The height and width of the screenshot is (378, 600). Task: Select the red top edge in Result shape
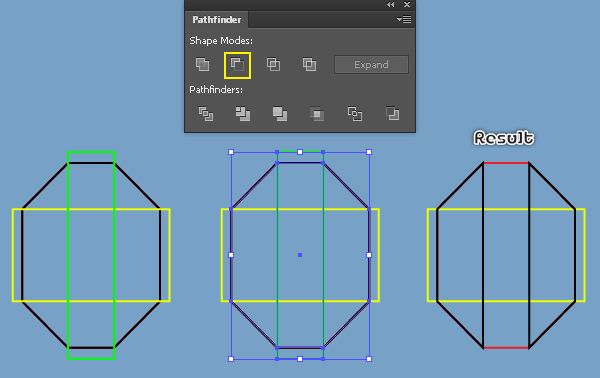point(506,163)
